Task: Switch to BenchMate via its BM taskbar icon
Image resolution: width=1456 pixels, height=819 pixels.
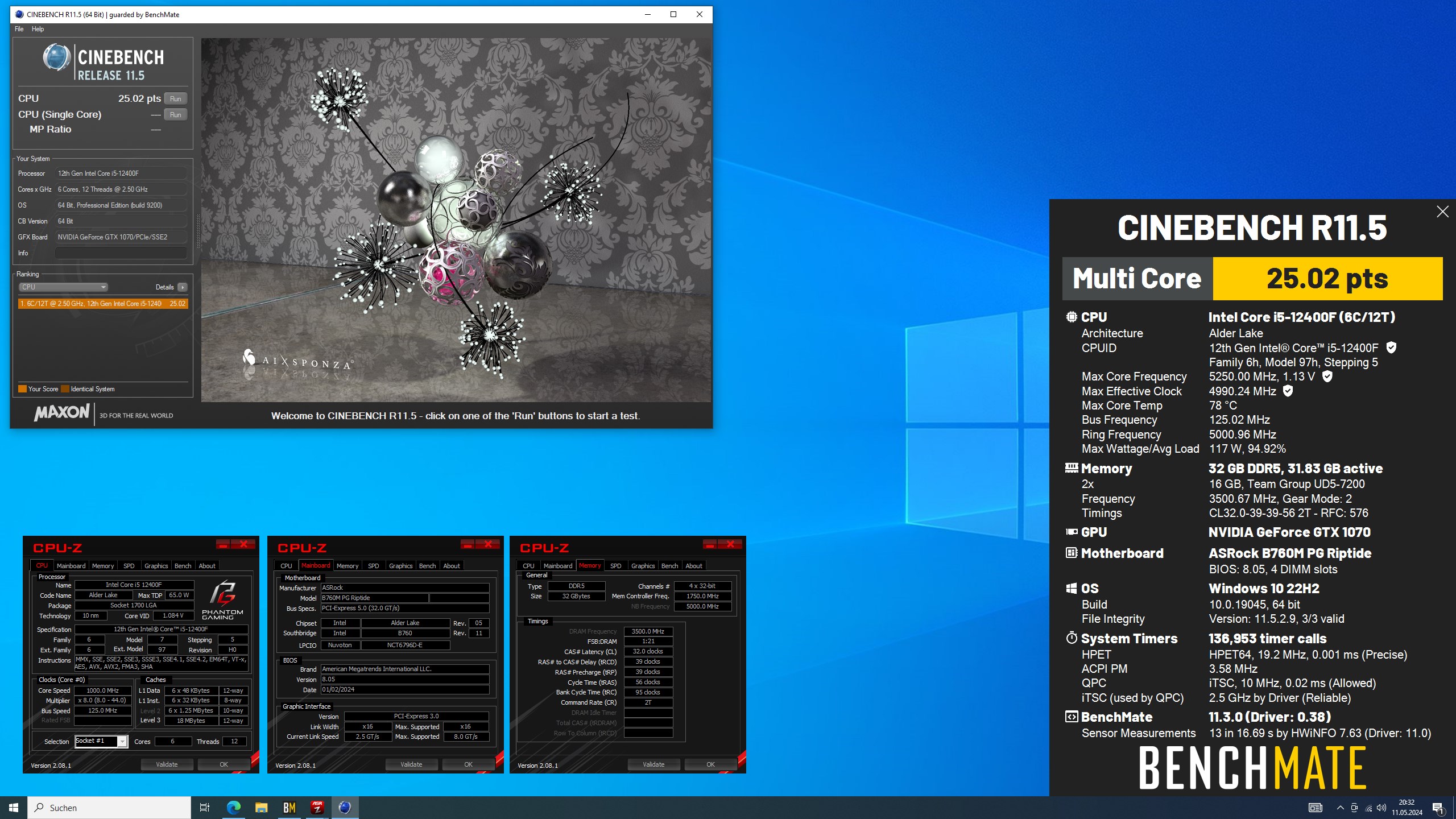Action: [x=289, y=808]
